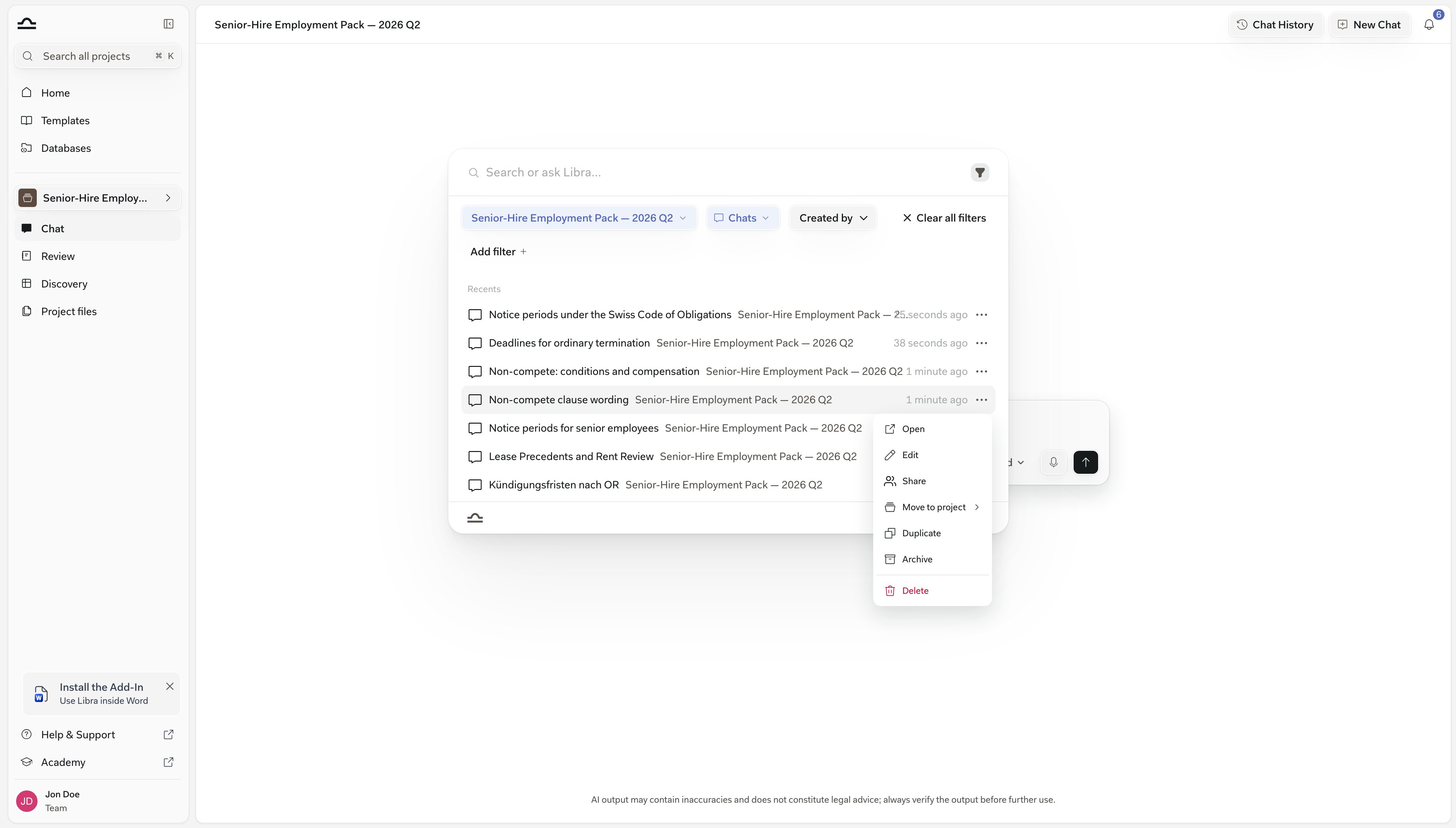Click the Libra logo in the sidebar
The height and width of the screenshot is (828, 1456).
[x=27, y=24]
